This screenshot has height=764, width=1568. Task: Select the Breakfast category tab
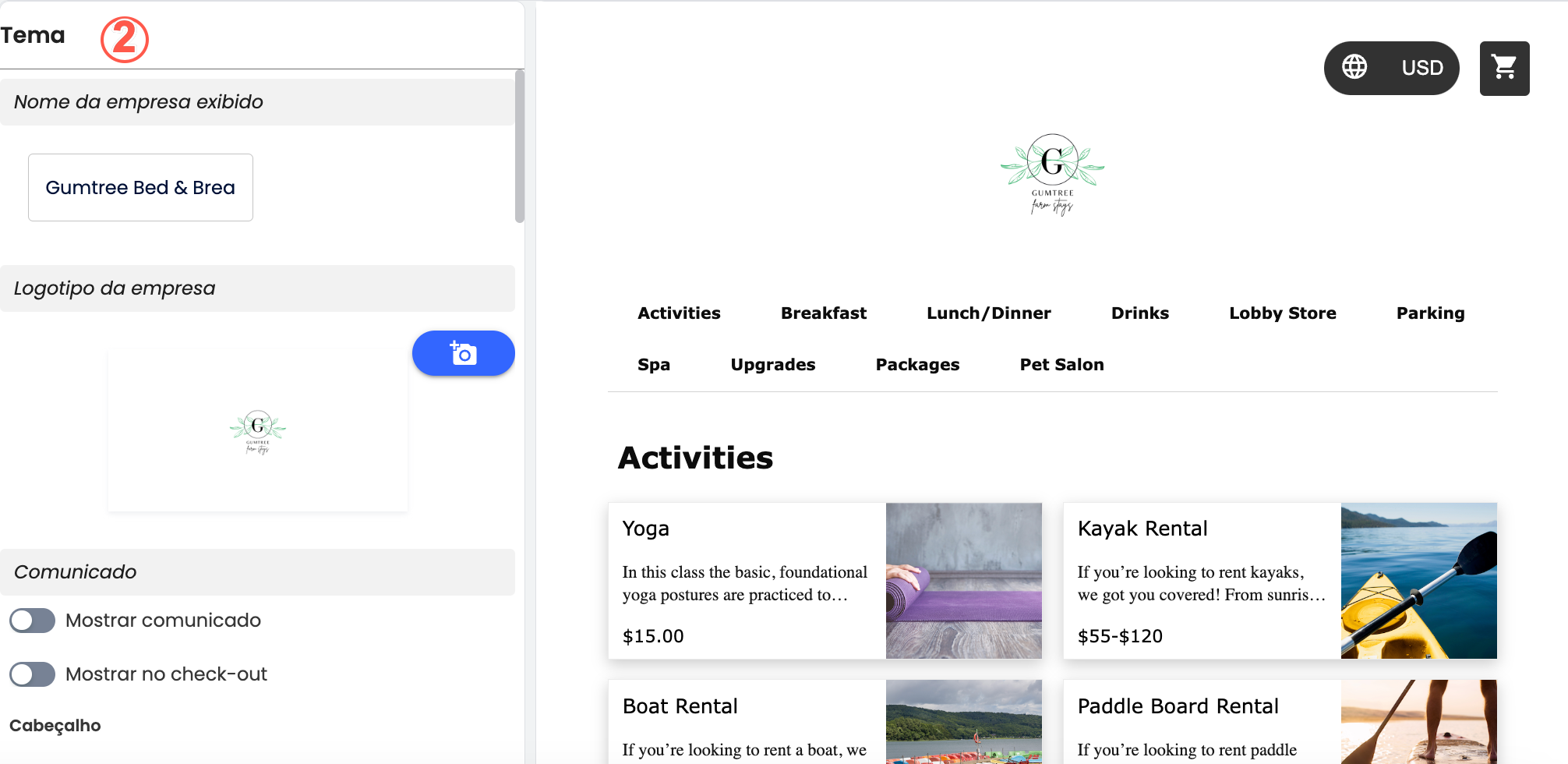824,313
